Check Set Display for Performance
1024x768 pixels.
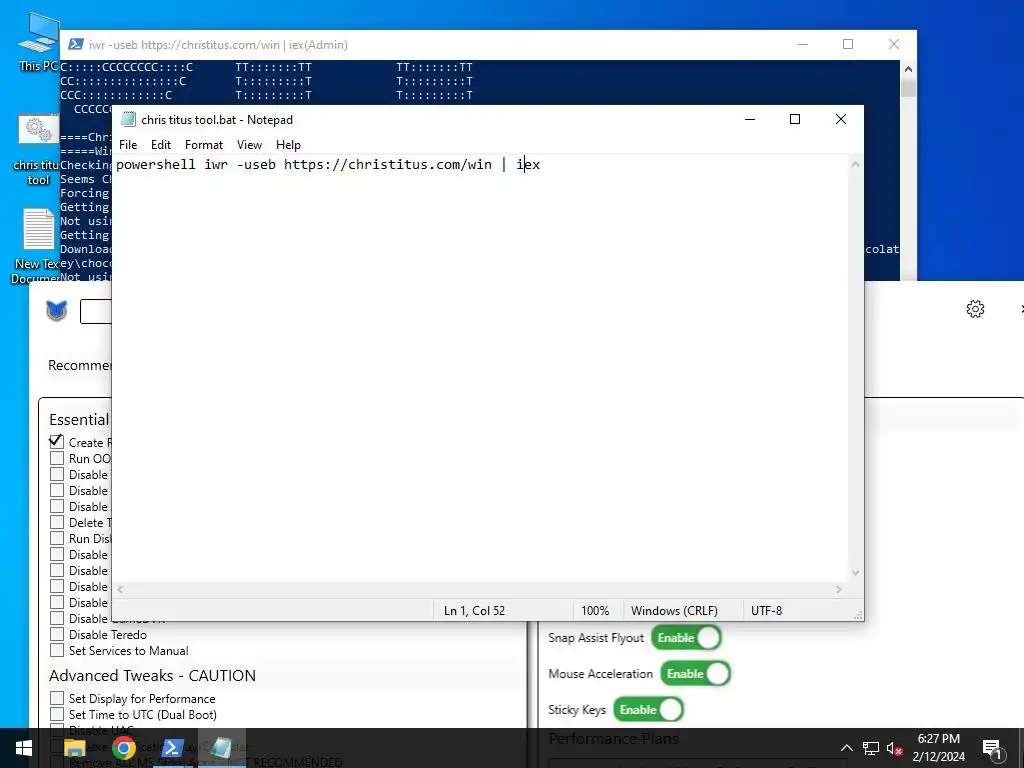click(57, 698)
